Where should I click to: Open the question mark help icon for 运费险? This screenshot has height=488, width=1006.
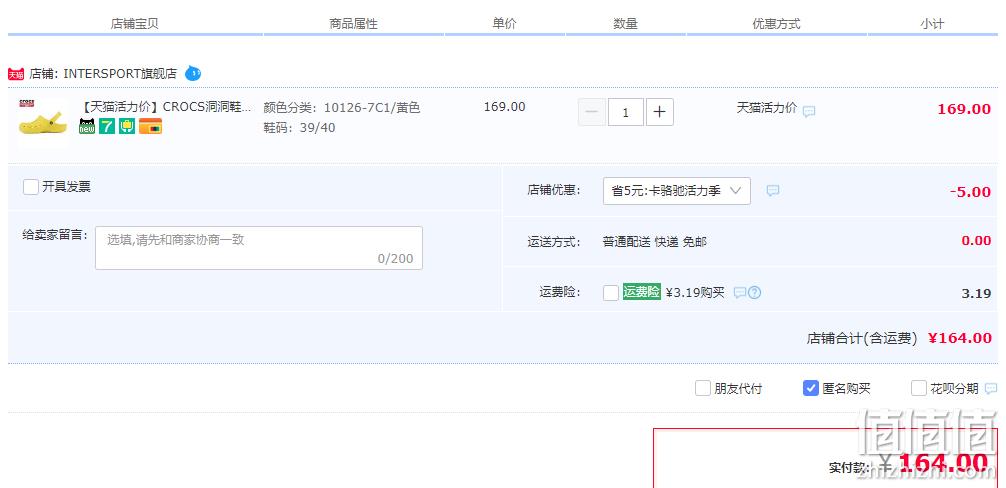(x=754, y=293)
